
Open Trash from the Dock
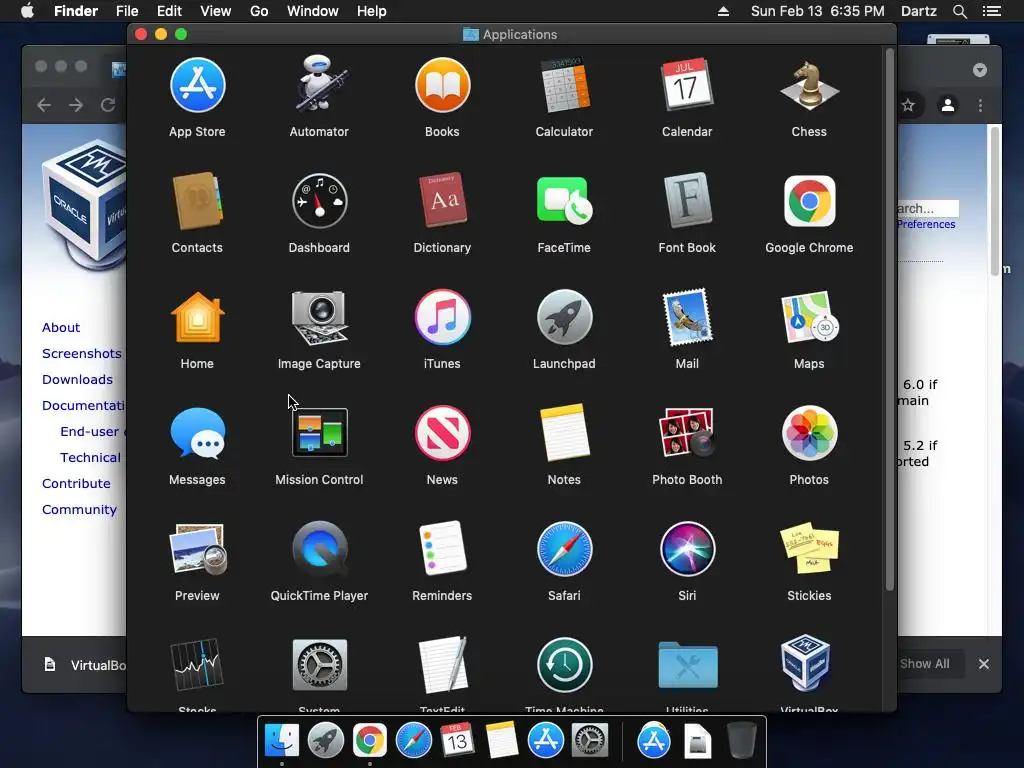click(x=741, y=740)
